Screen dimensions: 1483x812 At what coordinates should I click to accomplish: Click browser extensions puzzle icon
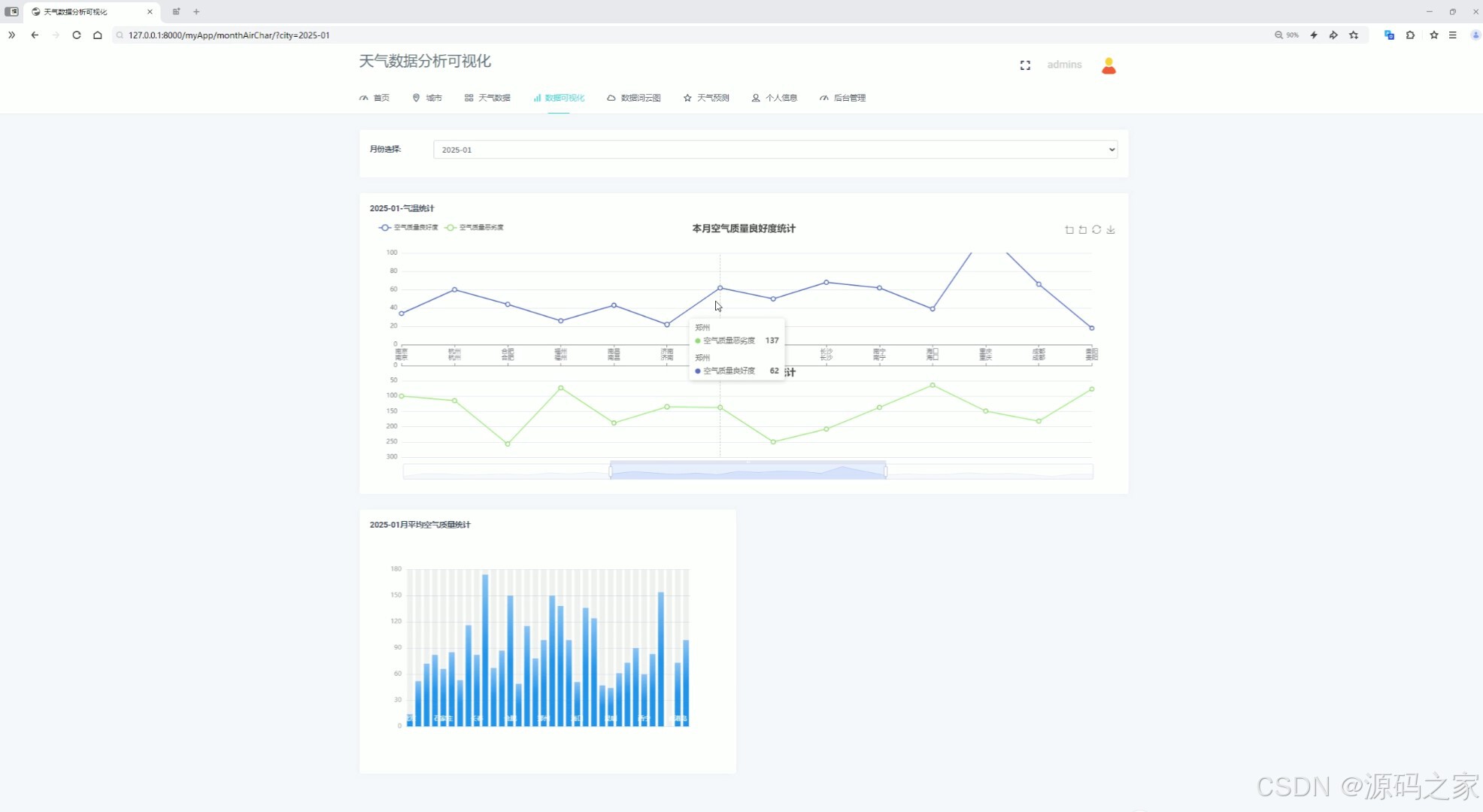pyautogui.click(x=1410, y=35)
